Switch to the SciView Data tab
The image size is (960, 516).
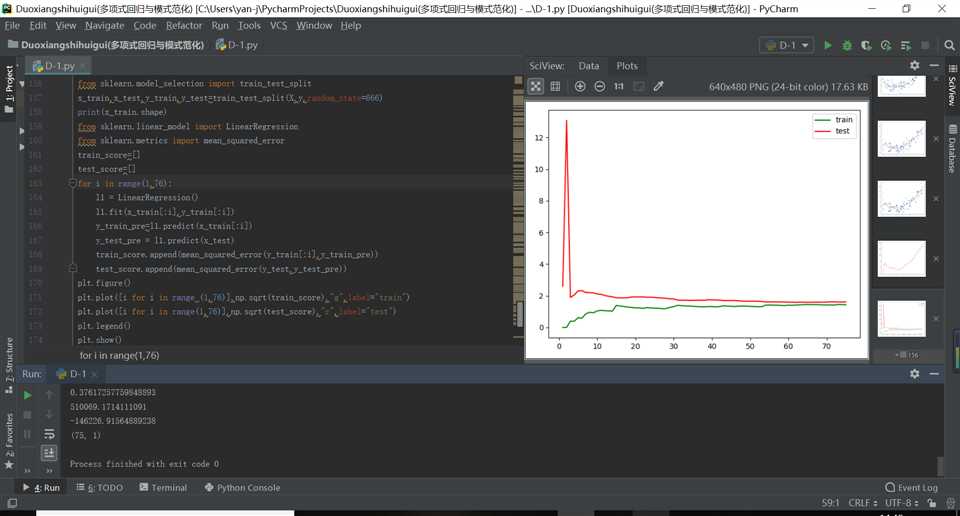tap(588, 65)
